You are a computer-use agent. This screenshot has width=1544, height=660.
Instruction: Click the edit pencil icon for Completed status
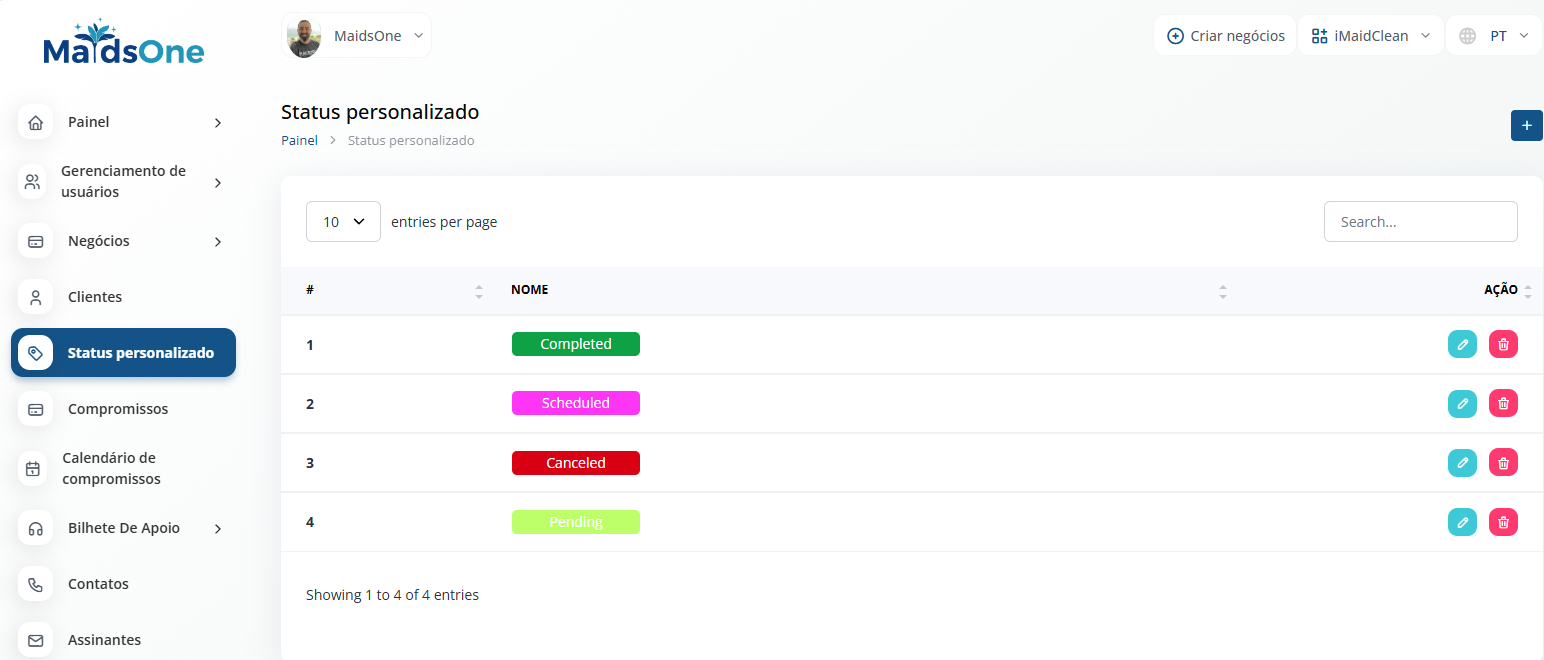(x=1462, y=344)
